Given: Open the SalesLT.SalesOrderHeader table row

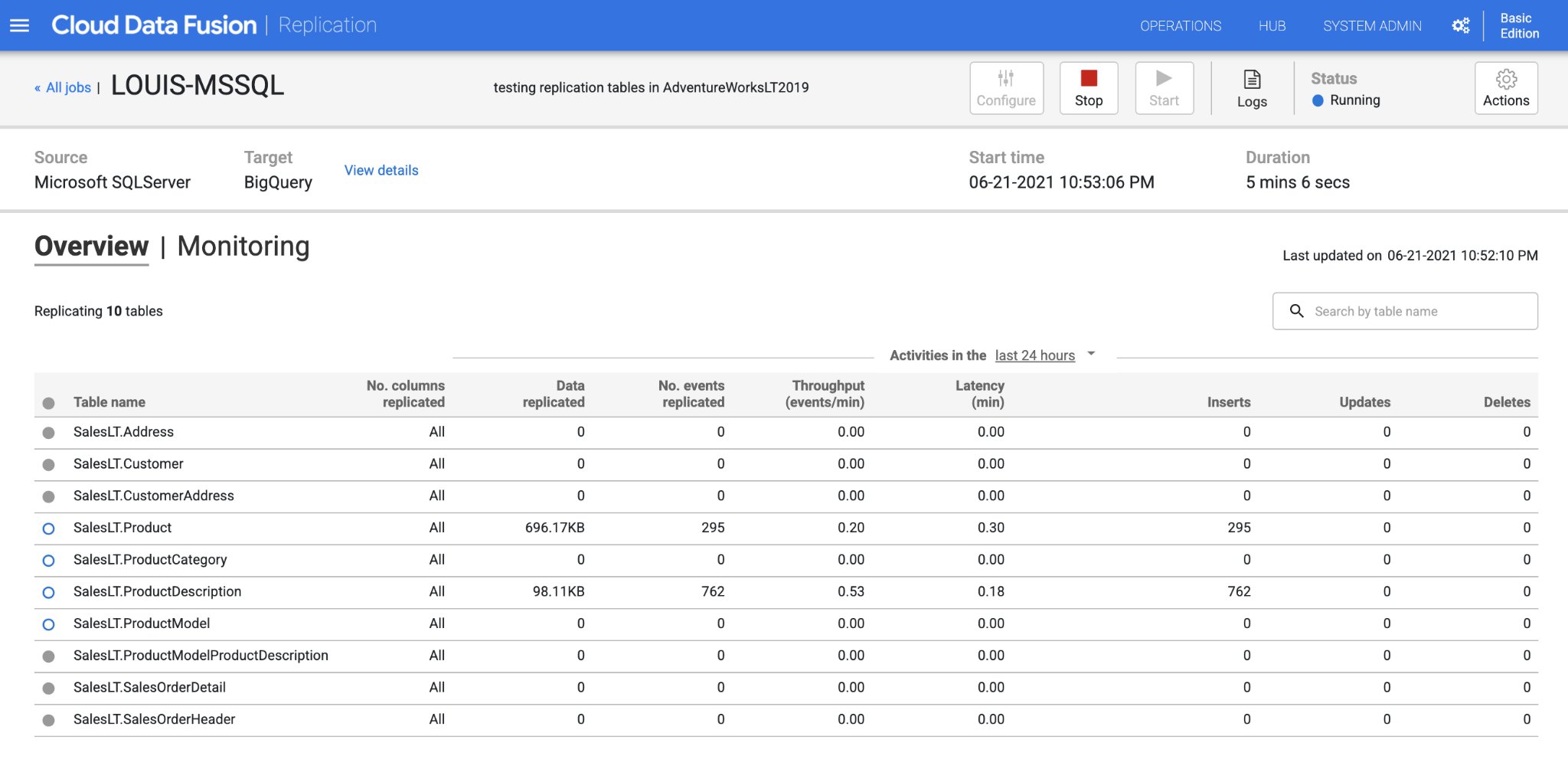Looking at the screenshot, I should 154,719.
